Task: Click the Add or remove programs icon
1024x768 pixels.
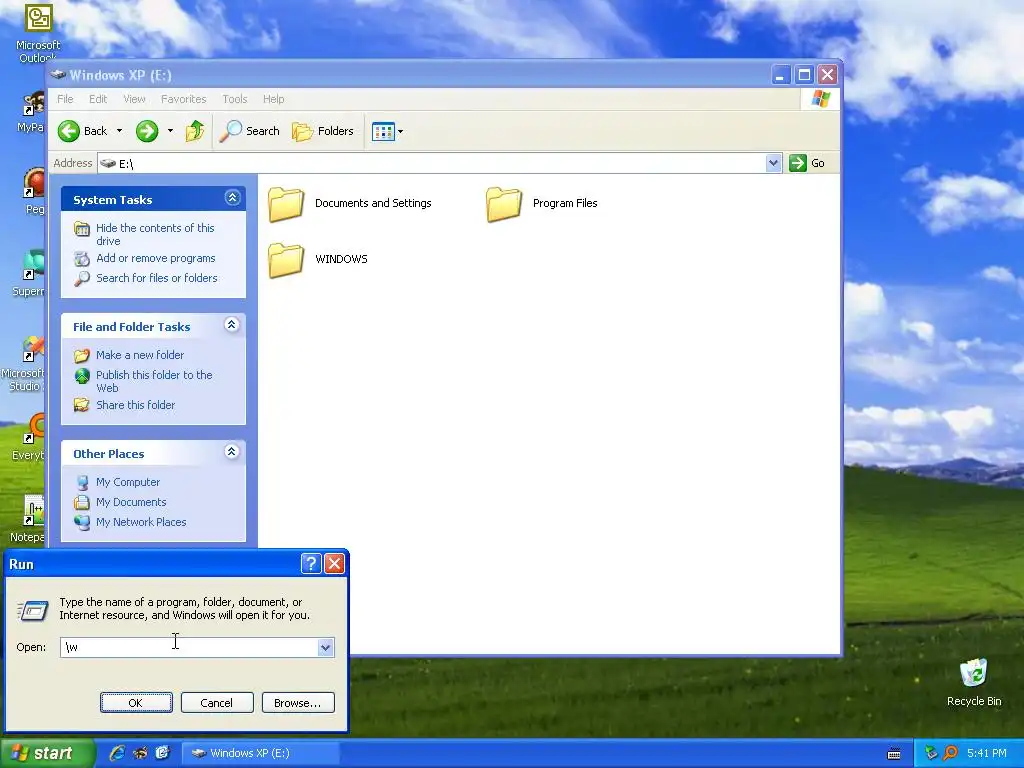Action: click(82, 259)
